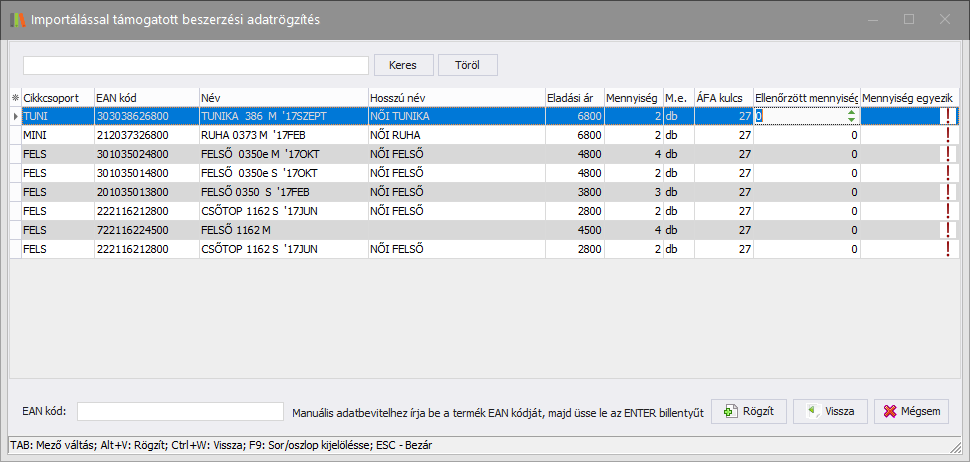Viewport: 970px width, 462px height.
Task: Sort the grid by the Eladási ár header
Action: coord(573,98)
